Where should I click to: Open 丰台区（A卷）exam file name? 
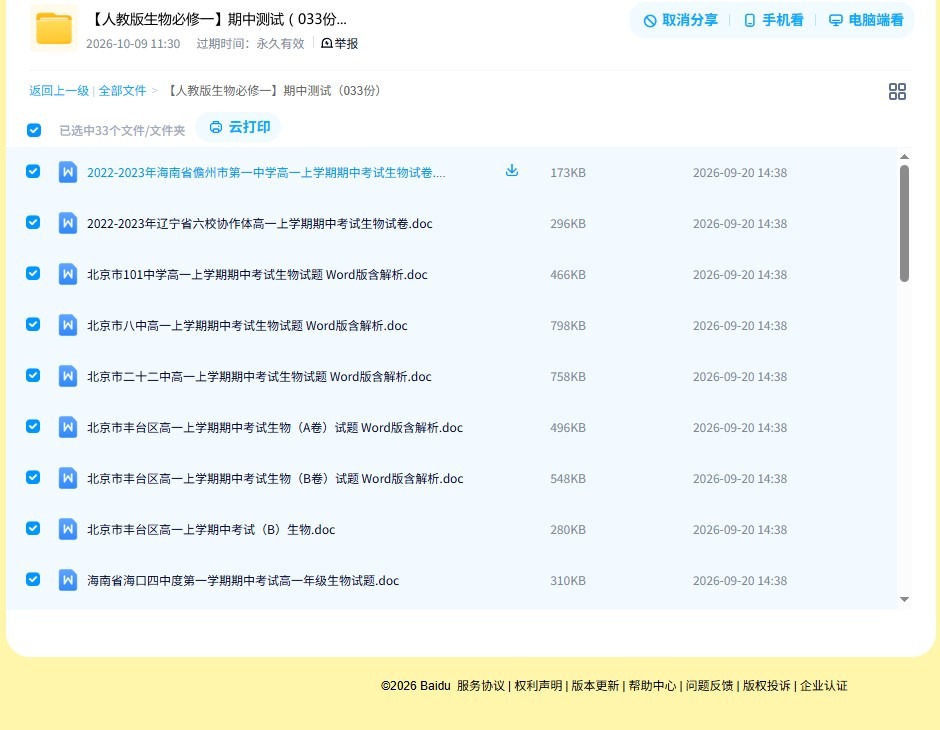tap(275, 427)
